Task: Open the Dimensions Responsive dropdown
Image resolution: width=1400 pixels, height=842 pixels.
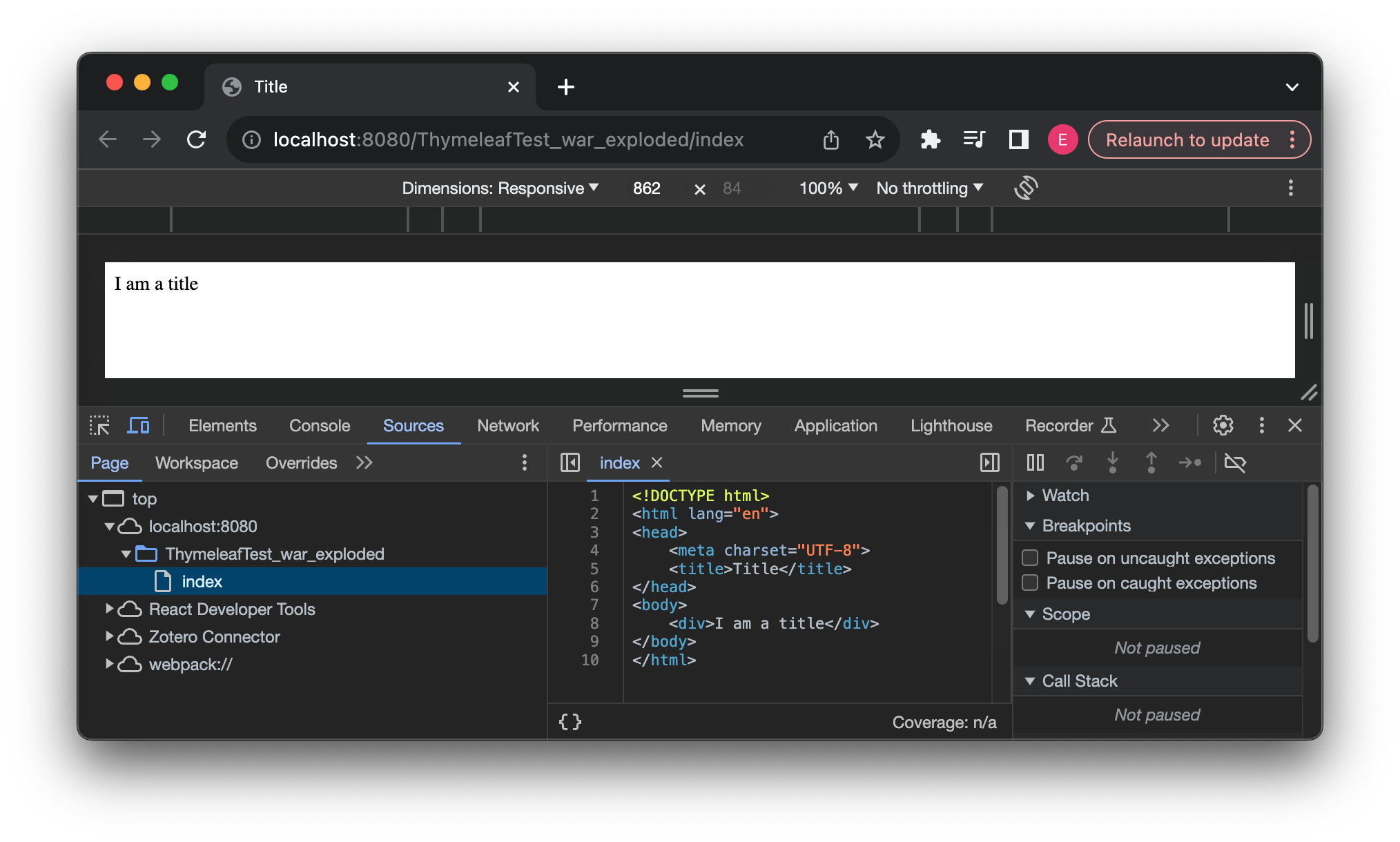Action: click(x=500, y=188)
